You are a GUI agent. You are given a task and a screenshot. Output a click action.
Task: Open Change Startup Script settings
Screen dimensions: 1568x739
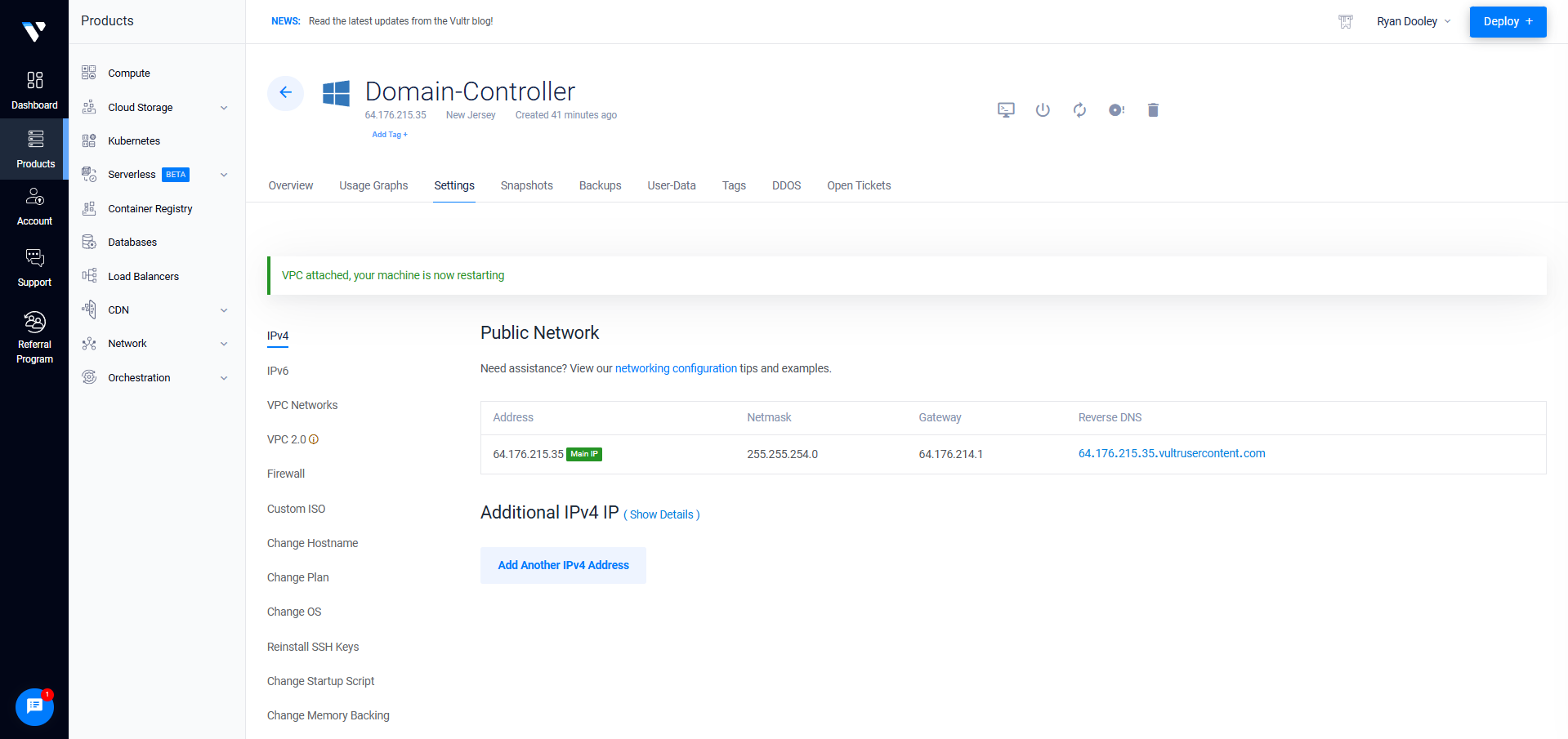tap(320, 681)
